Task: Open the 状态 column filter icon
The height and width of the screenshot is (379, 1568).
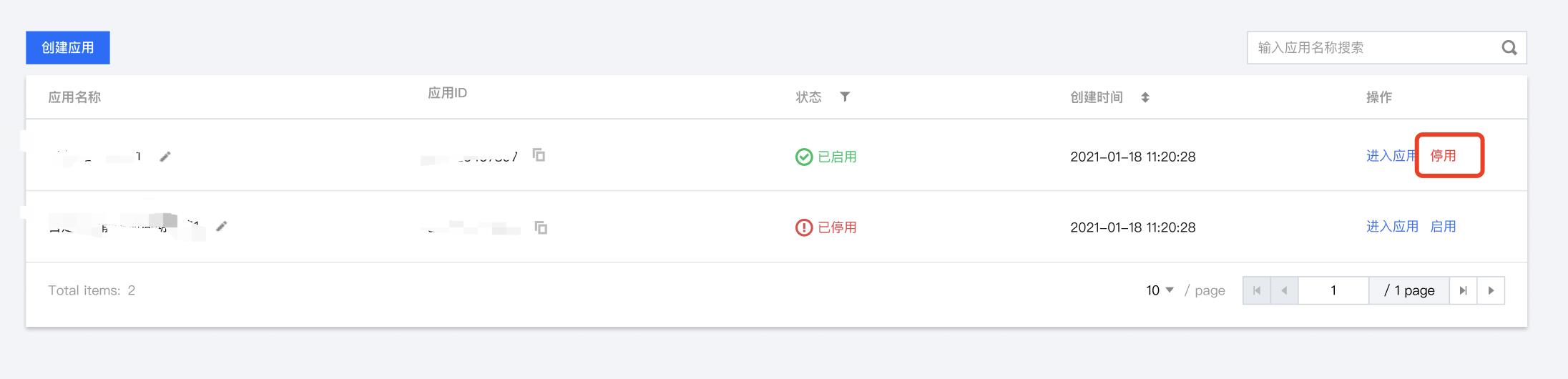Action: coord(845,97)
